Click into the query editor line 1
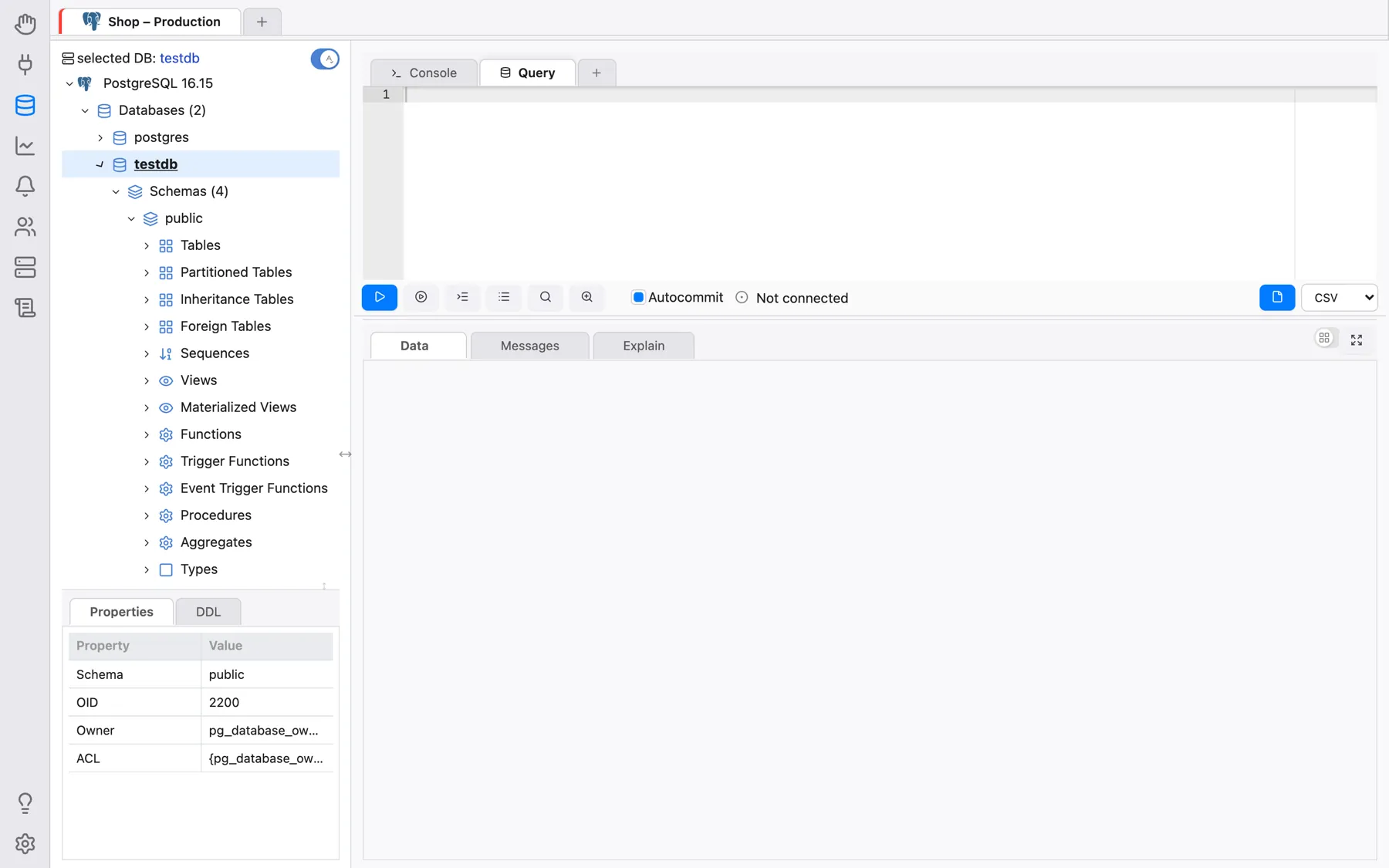 coord(849,94)
